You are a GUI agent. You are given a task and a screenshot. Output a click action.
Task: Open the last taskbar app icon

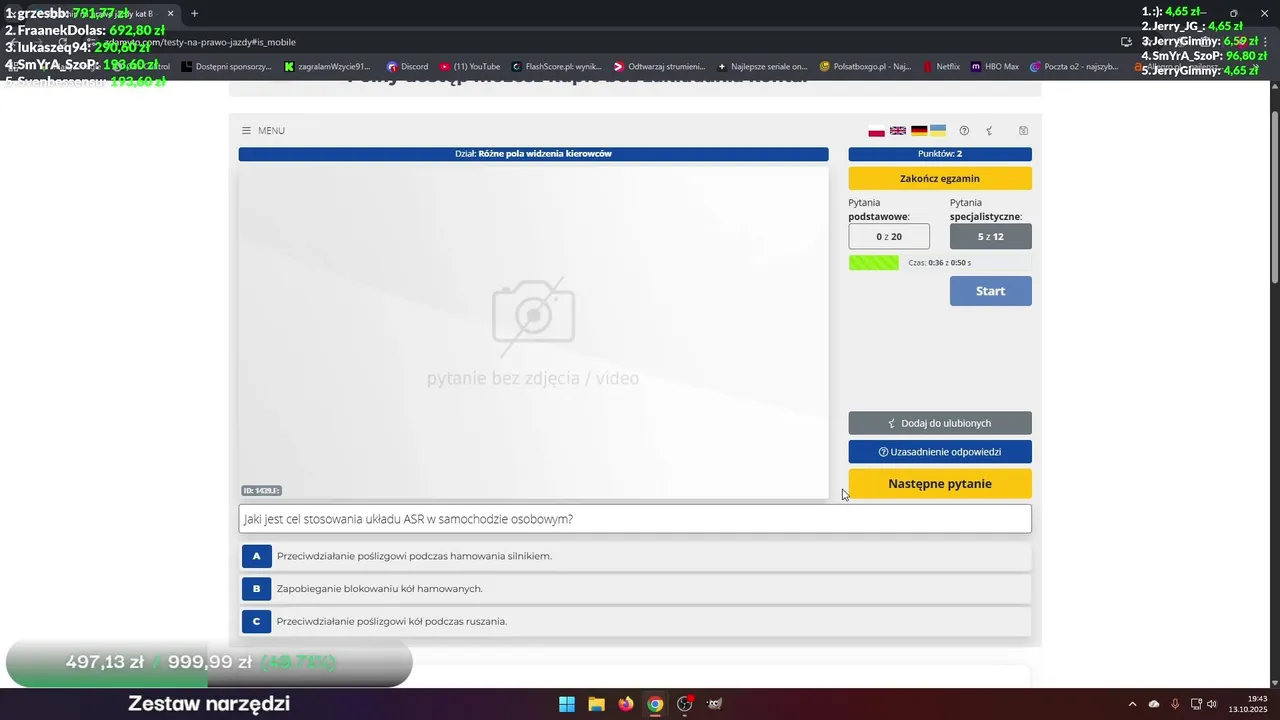point(714,704)
